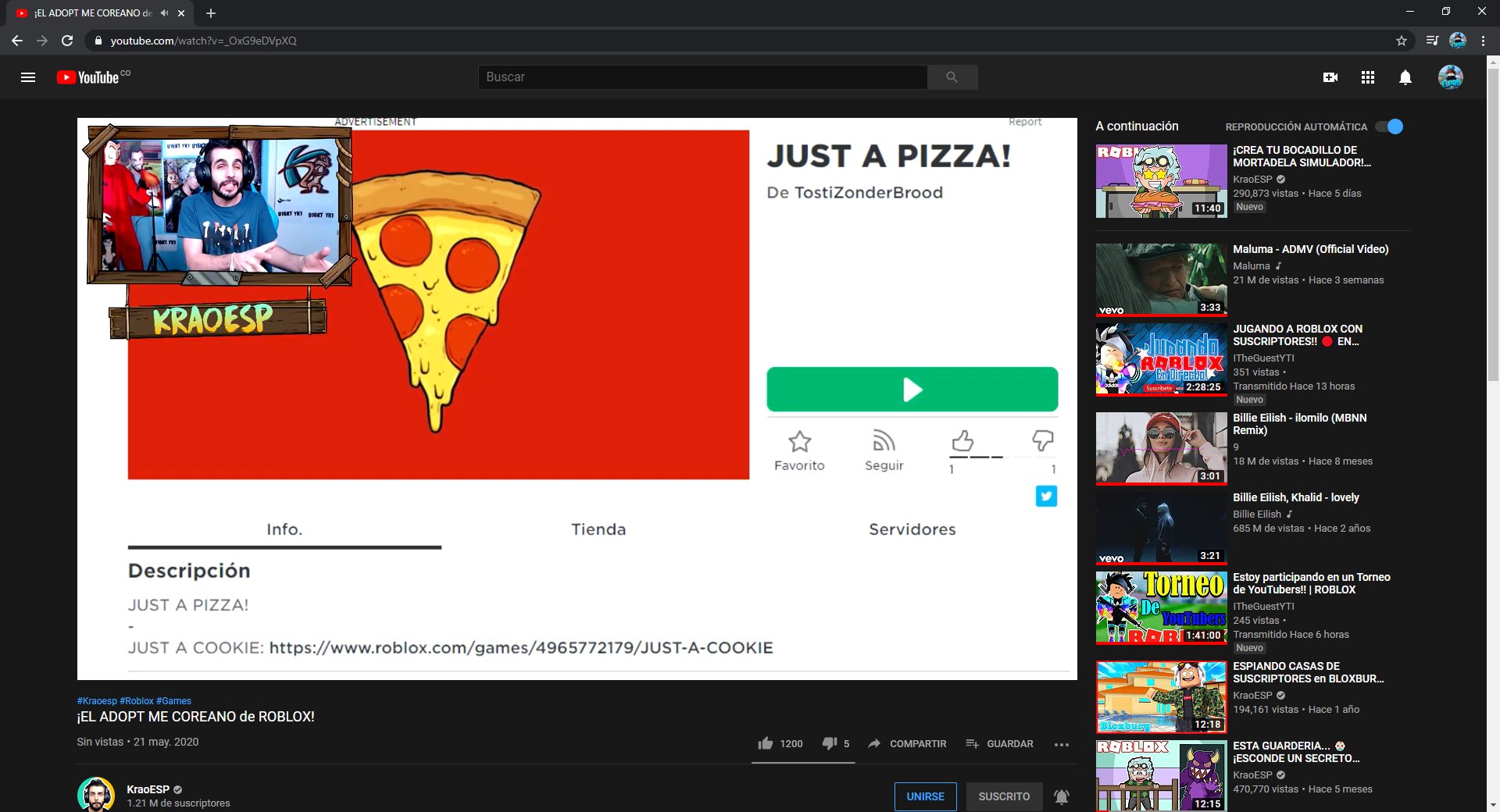This screenshot has width=1500, height=812.
Task: Dislike the video with thumbs down
Action: point(830,743)
